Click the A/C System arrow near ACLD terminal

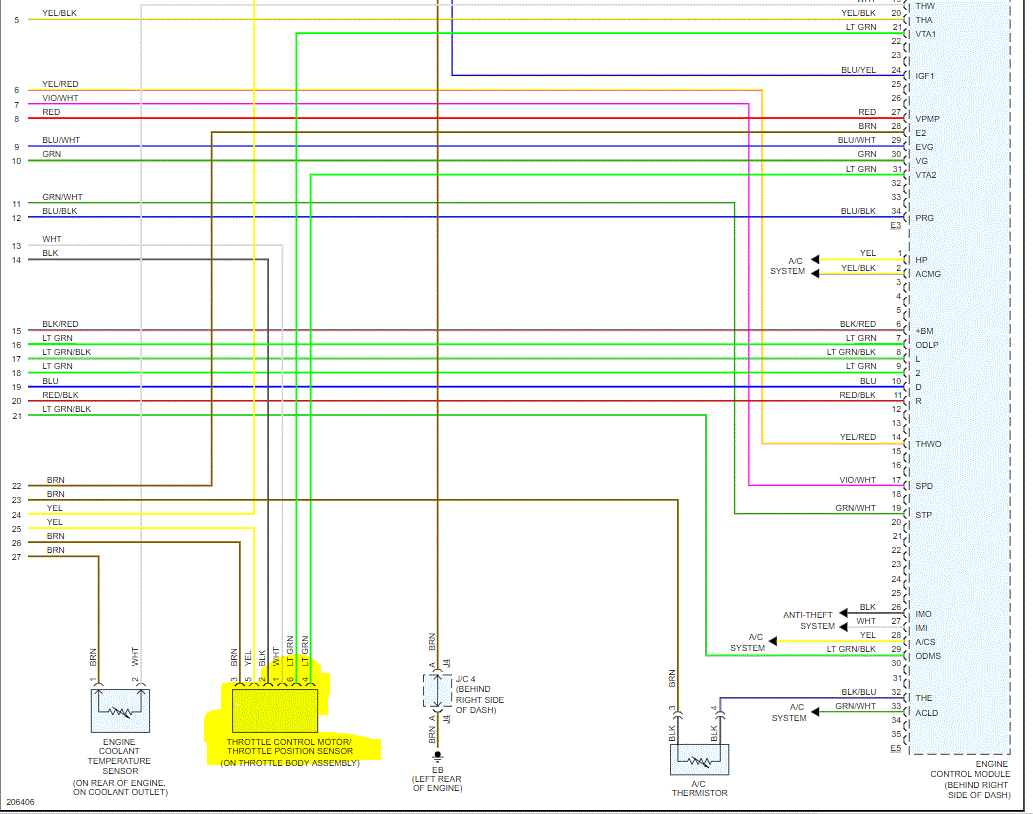click(x=815, y=711)
